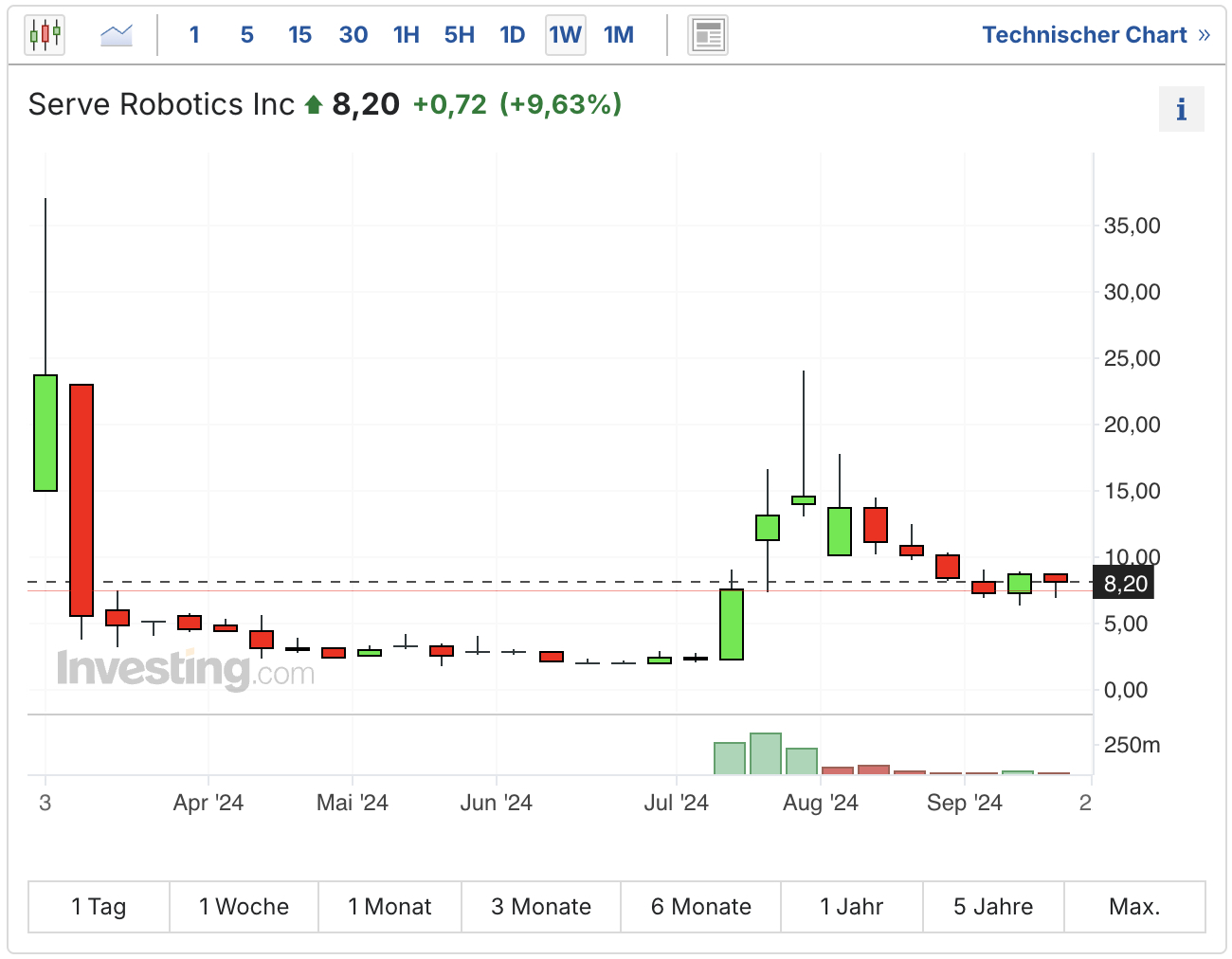The image size is (1232, 959).
Task: Set range to 1 Tag
Action: click(100, 907)
